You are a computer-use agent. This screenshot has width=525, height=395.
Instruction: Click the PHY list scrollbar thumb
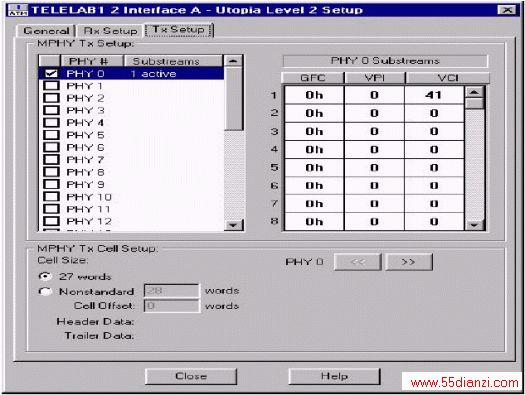pos(233,99)
